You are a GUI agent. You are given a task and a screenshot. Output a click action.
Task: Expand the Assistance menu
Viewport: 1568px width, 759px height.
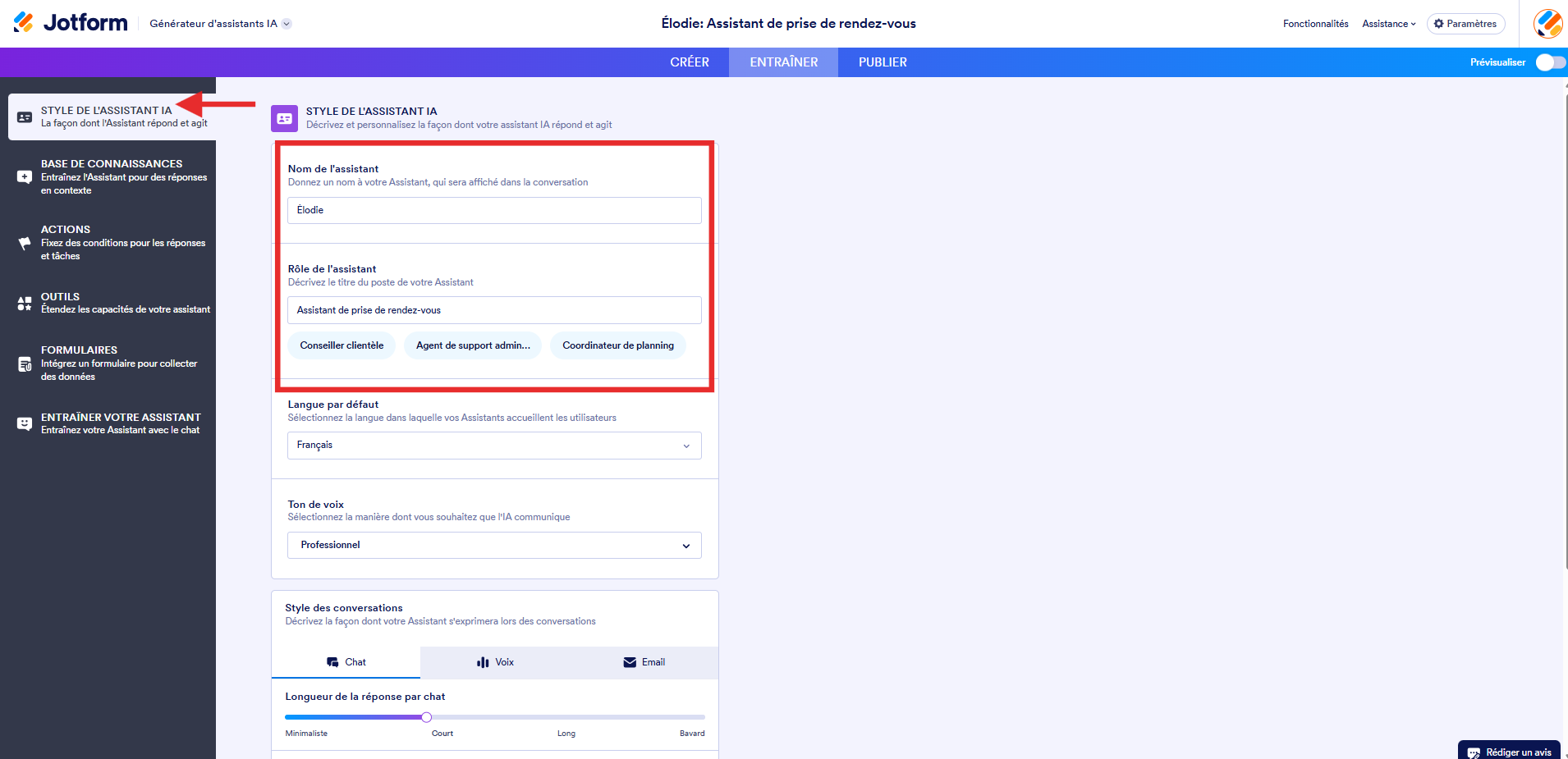[1389, 24]
